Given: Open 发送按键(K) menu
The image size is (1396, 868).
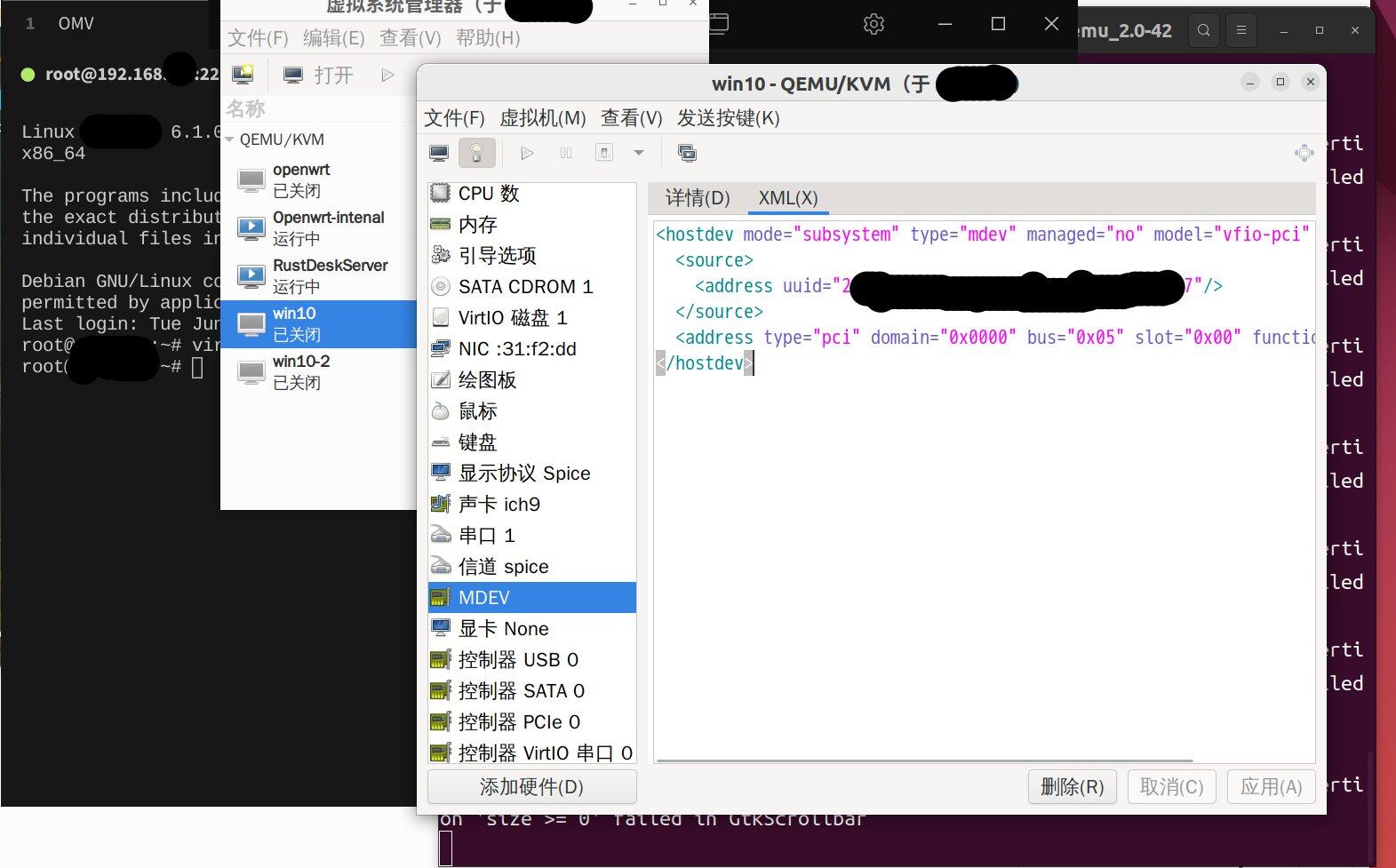Looking at the screenshot, I should pyautogui.click(x=729, y=118).
